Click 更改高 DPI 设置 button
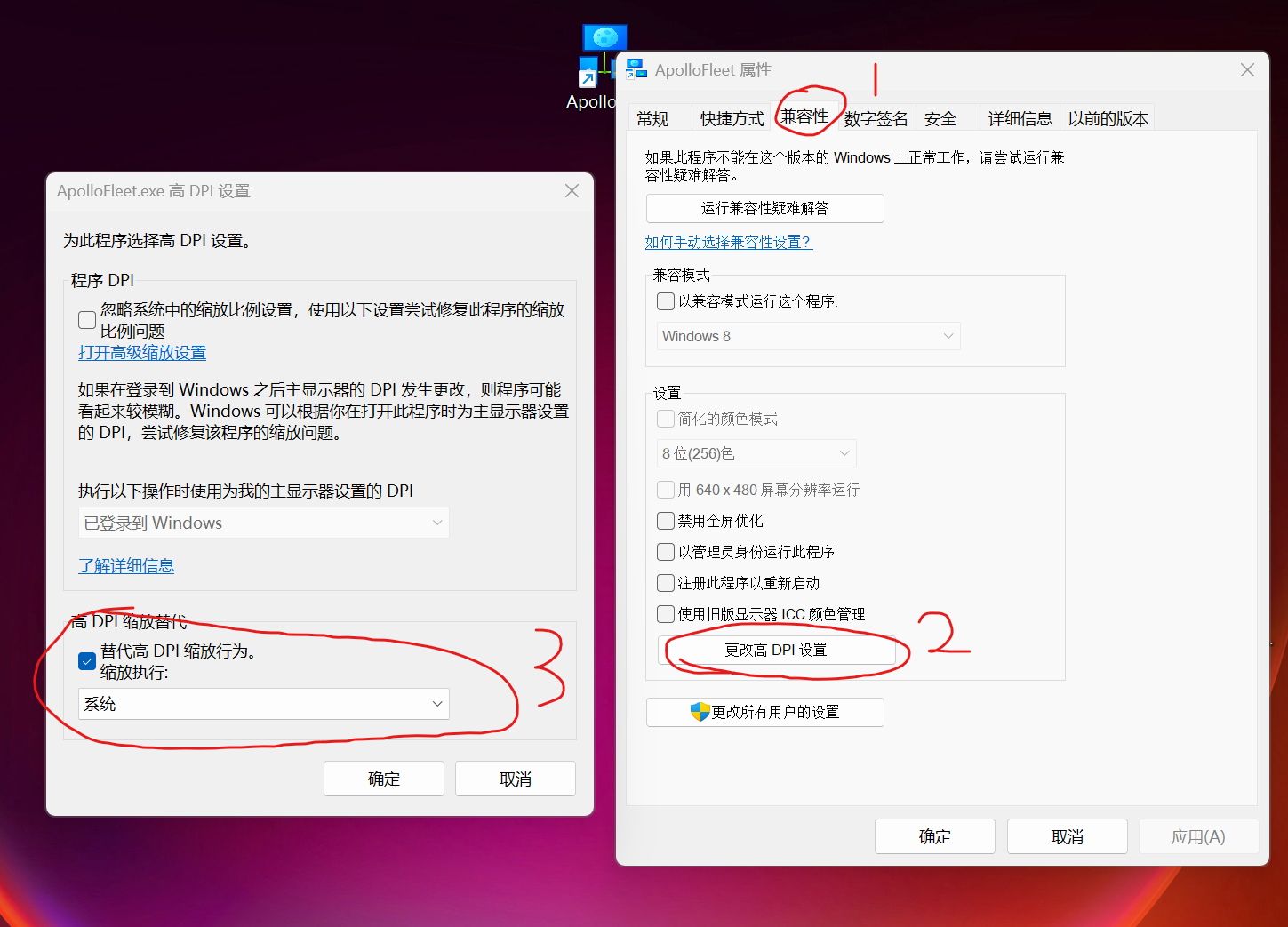Screen dimensions: 1288x927 (776, 650)
